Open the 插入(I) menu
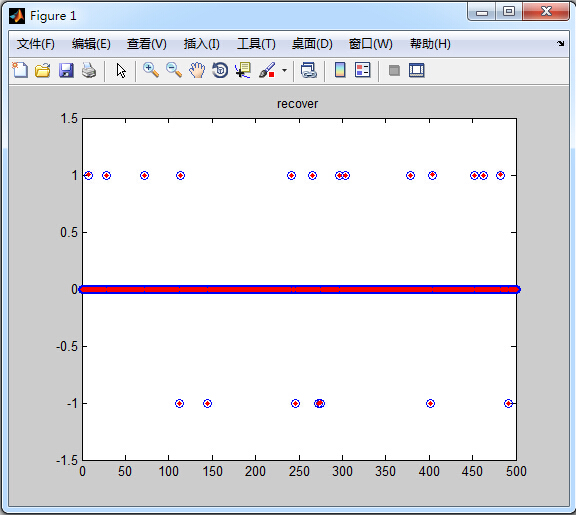576x515 pixels. pyautogui.click(x=201, y=44)
